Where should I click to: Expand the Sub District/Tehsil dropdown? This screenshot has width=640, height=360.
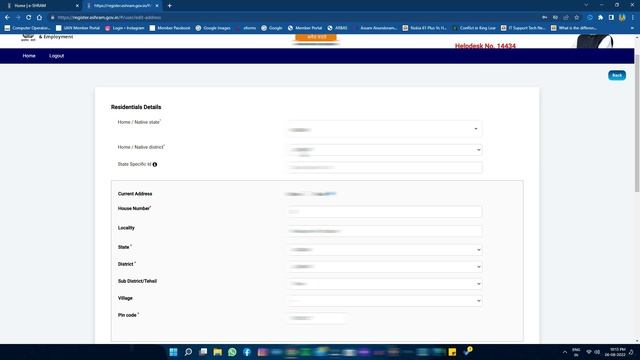385,284
